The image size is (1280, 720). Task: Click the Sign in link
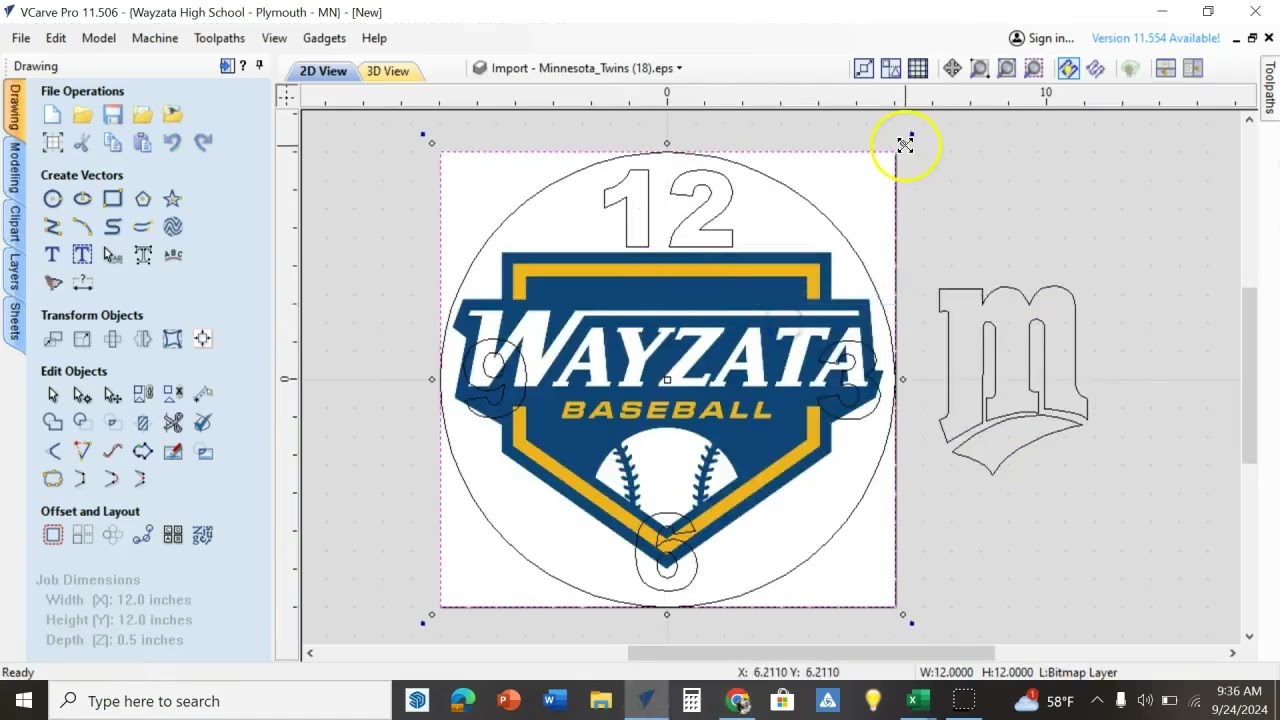pyautogui.click(x=1041, y=38)
